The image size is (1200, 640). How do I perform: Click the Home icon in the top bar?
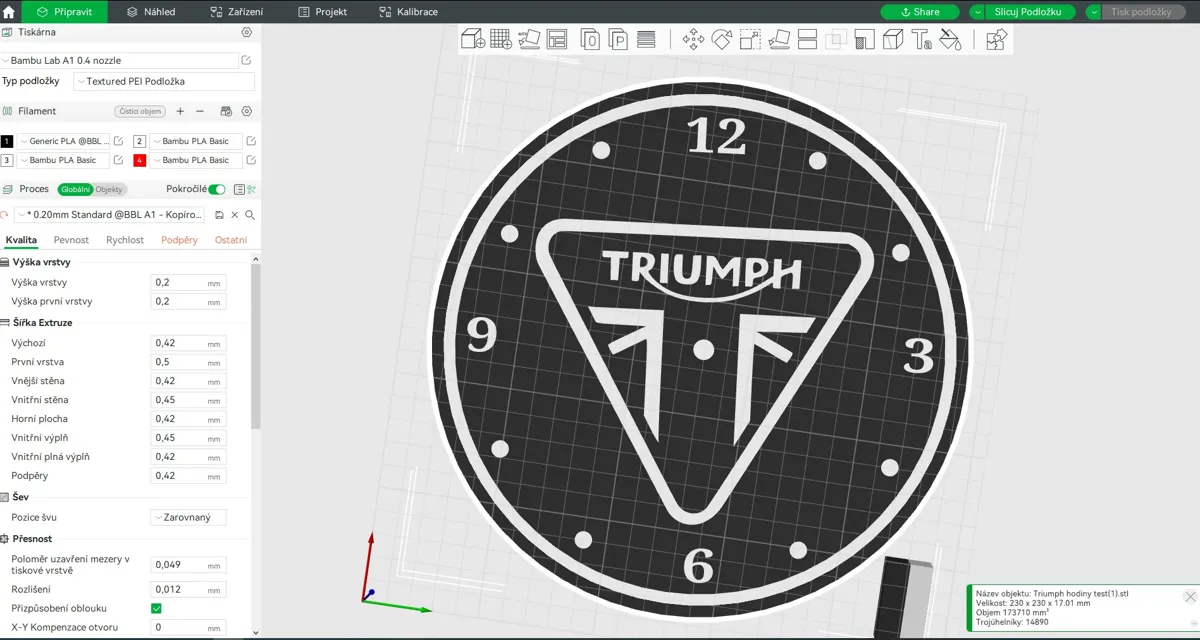9,12
